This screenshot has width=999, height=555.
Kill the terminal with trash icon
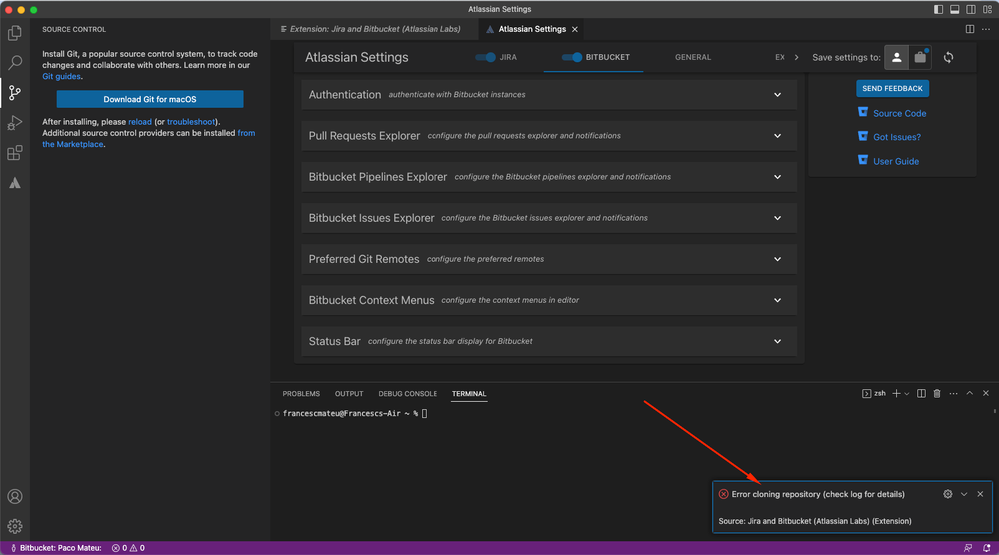tap(937, 394)
